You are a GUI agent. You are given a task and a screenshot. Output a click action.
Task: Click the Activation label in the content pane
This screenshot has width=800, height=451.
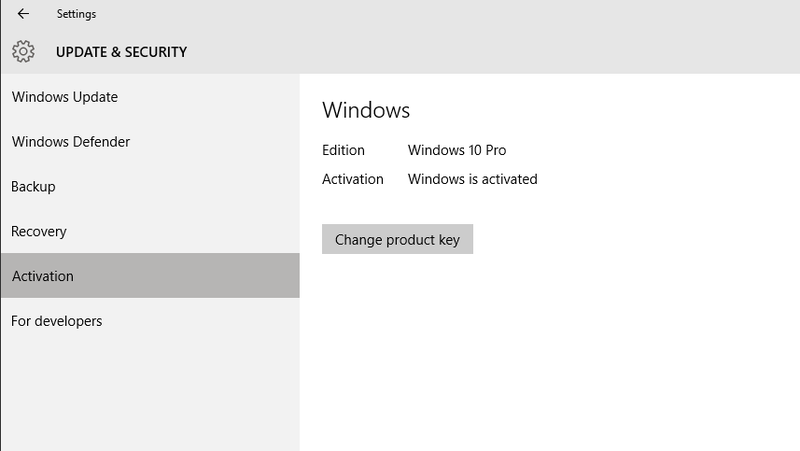(353, 179)
